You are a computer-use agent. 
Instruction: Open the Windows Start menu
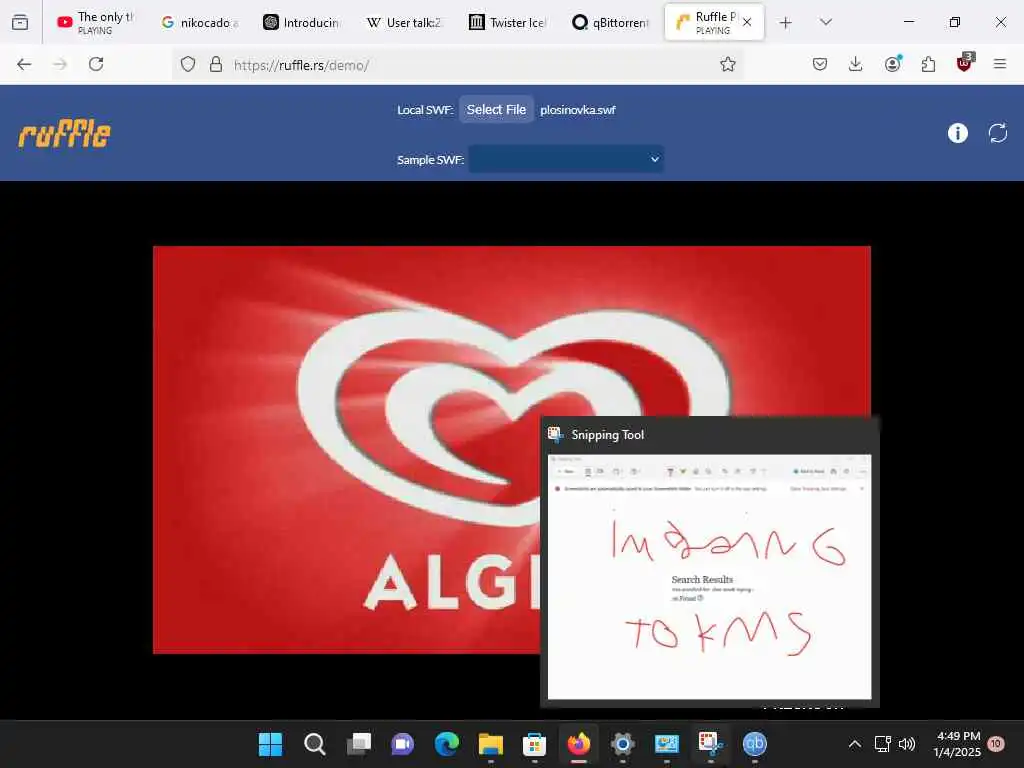tap(270, 744)
